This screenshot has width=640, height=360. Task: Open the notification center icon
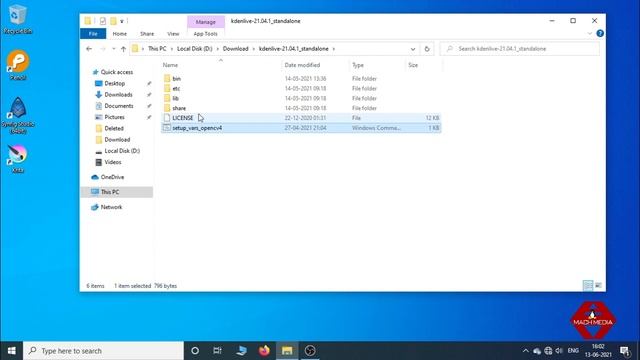tap(624, 351)
